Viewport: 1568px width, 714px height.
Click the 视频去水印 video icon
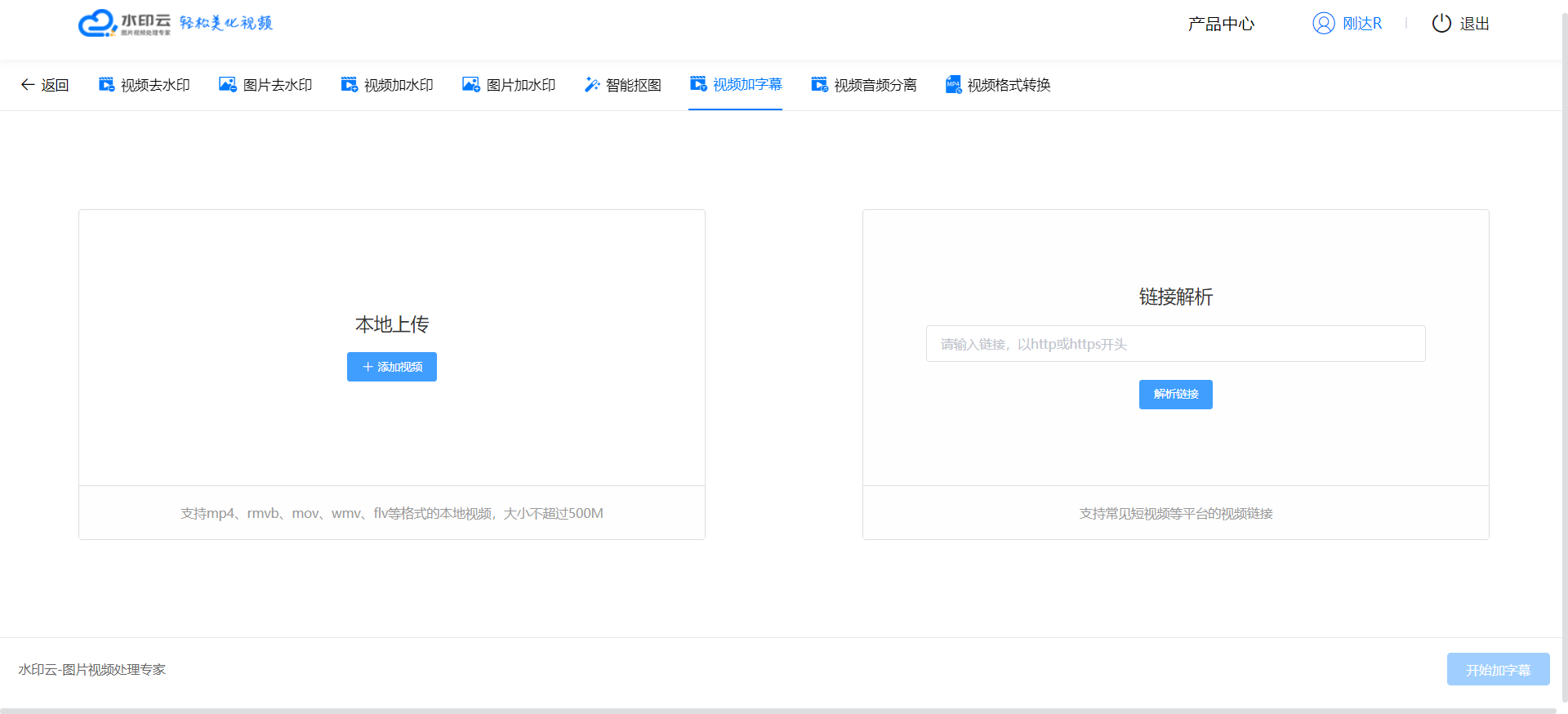tap(106, 84)
